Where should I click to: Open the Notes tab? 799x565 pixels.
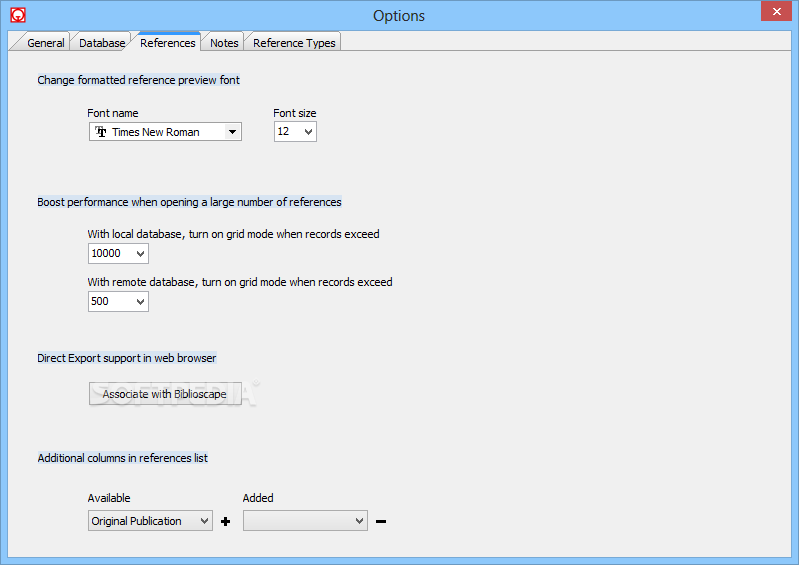(x=224, y=43)
